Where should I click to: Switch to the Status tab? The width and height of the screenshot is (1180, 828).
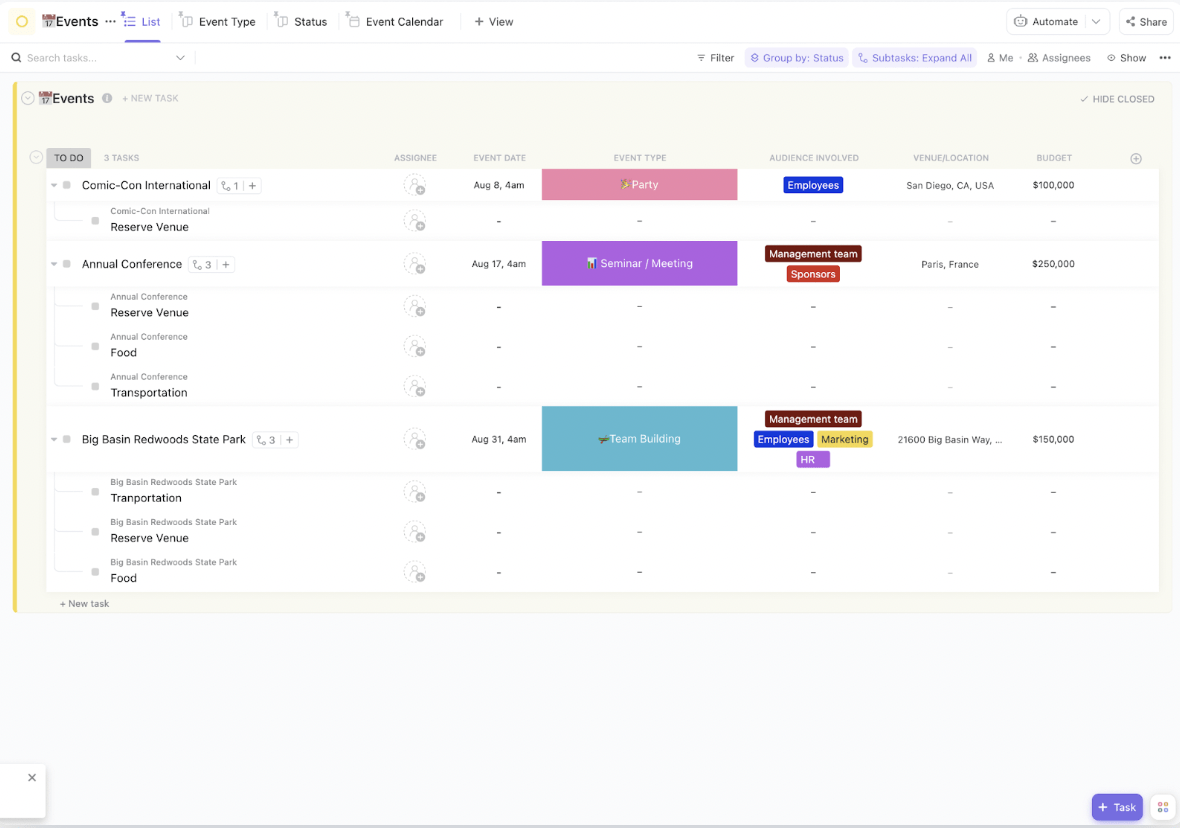click(302, 22)
